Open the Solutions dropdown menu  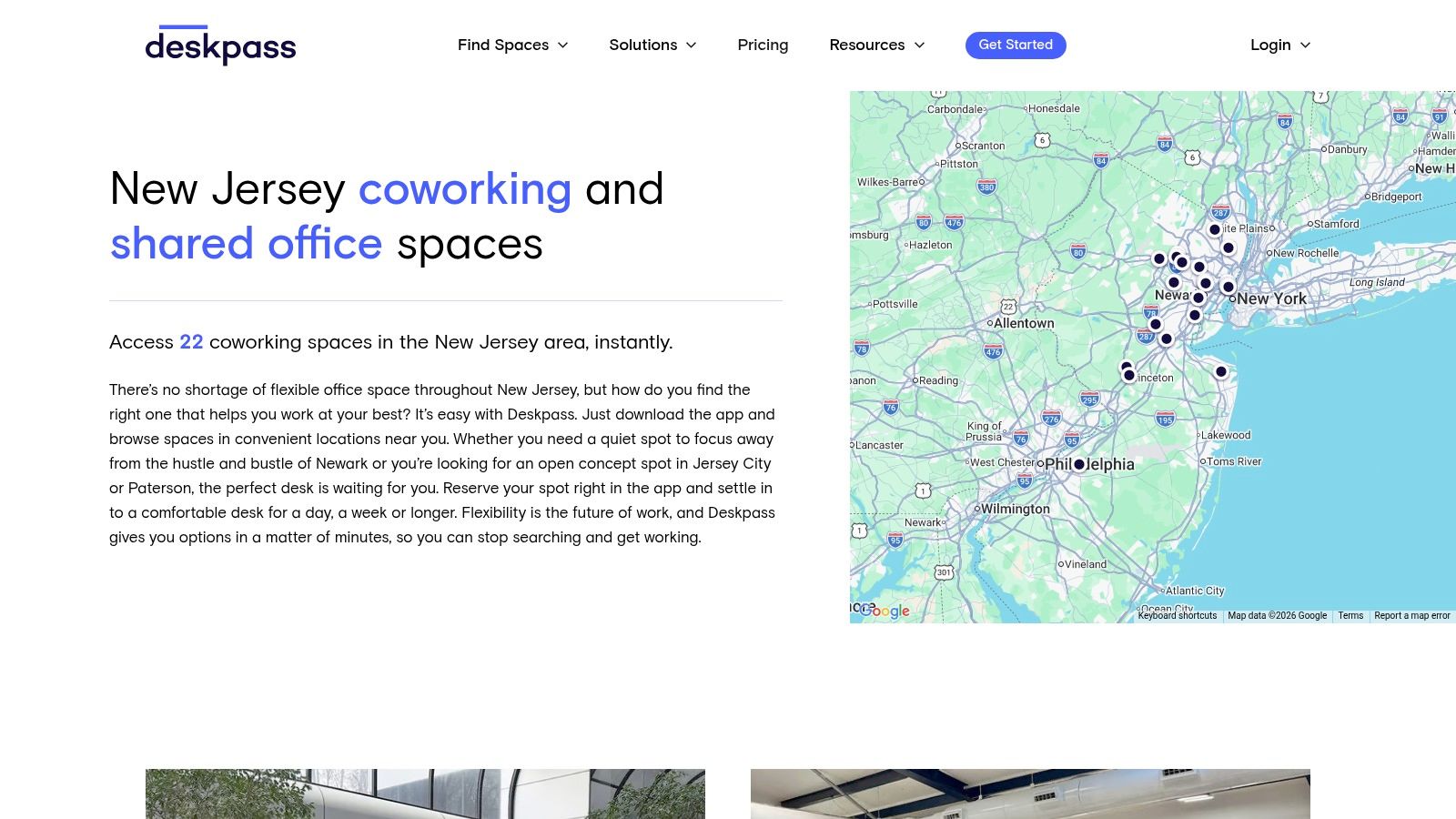652,45
